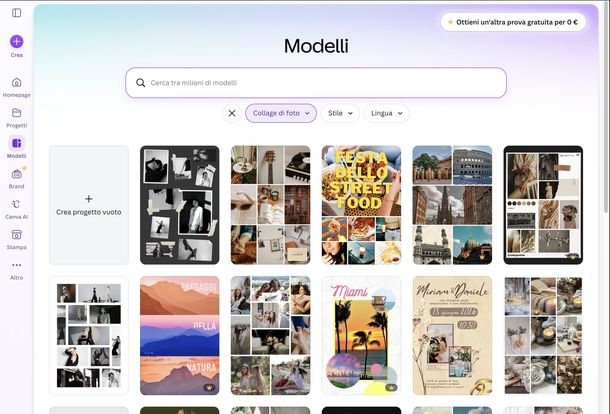
Task: Open cozy candles grid collage template
Action: pos(543,335)
